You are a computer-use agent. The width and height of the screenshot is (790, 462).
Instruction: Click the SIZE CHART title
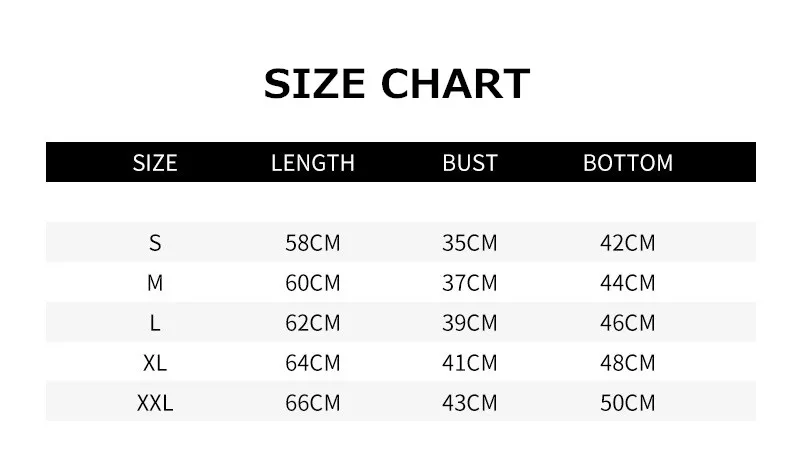point(397,84)
